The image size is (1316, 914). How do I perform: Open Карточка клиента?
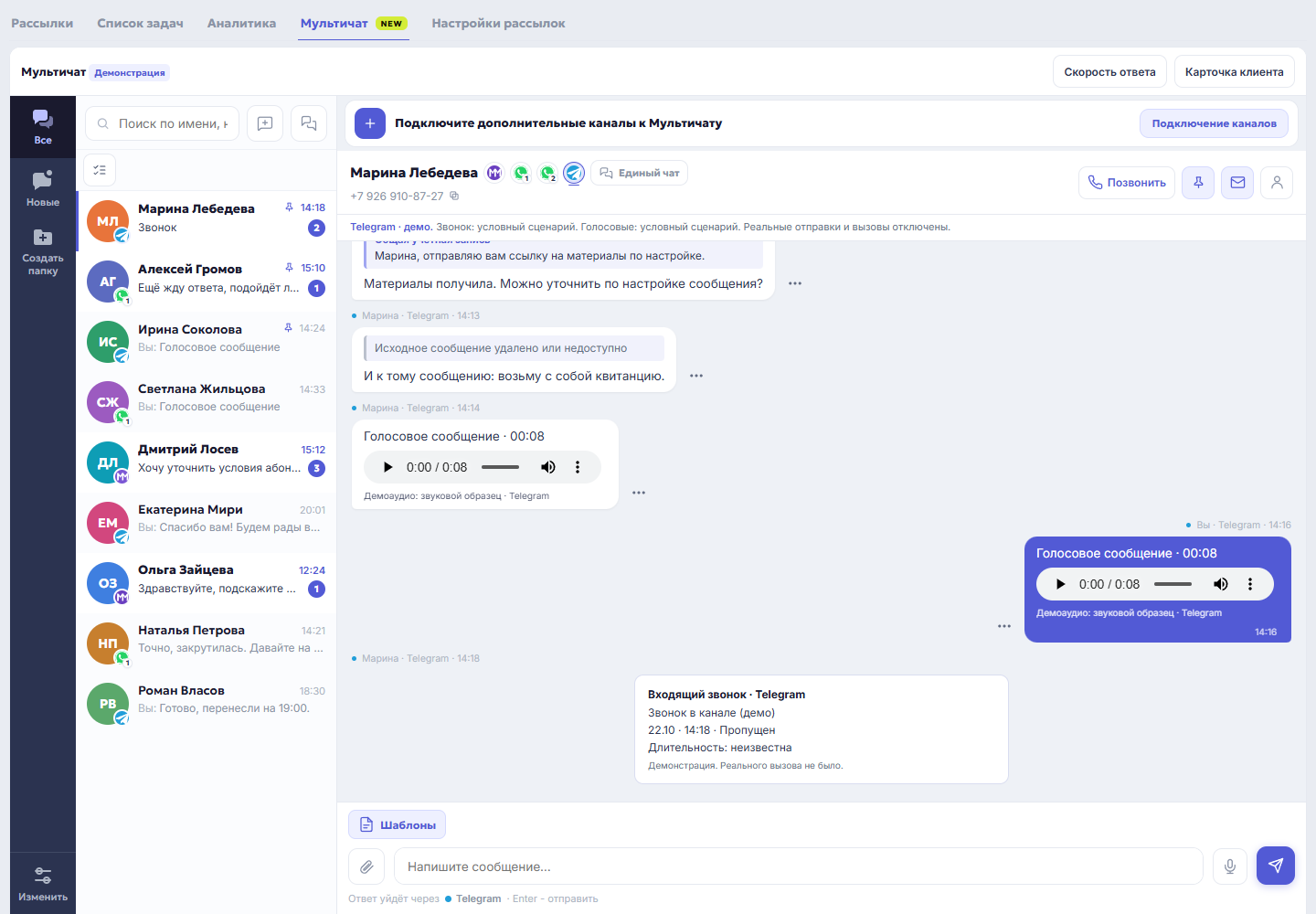[x=1234, y=72]
